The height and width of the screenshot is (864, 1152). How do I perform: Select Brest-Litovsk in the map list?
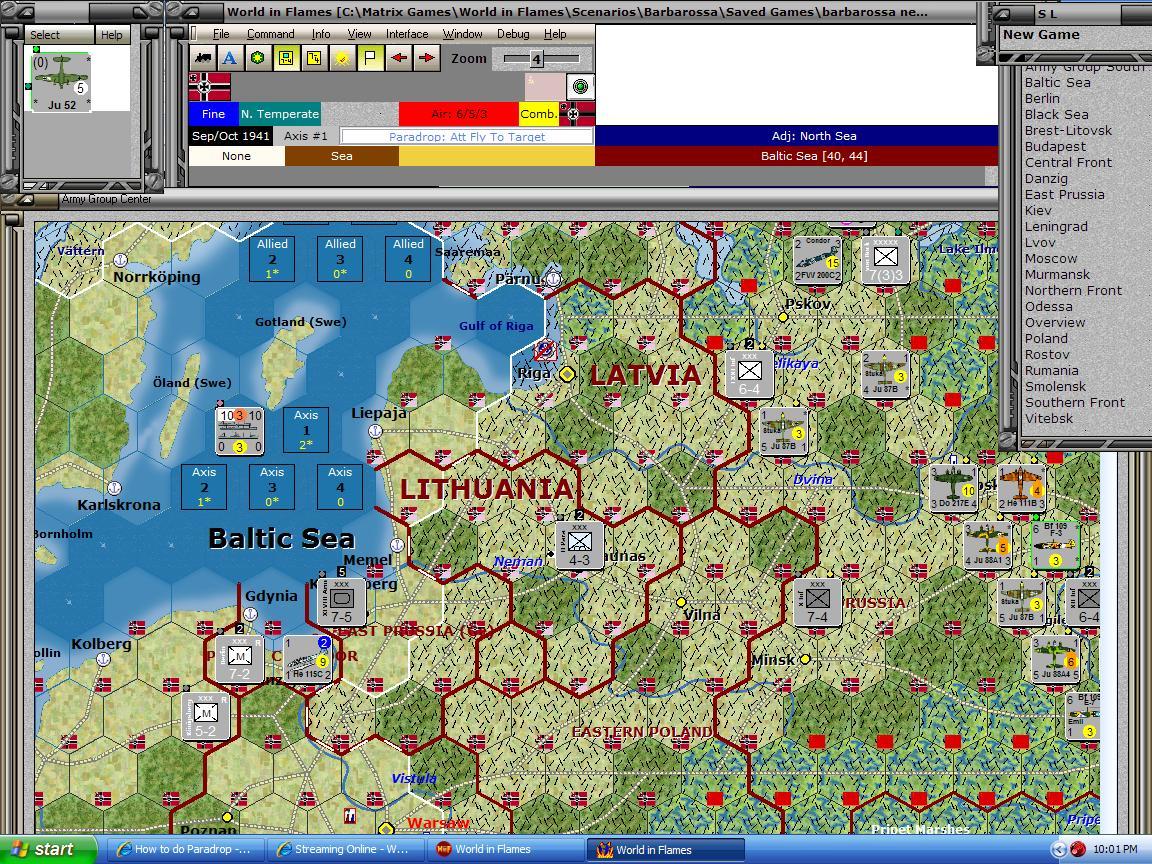(1068, 130)
